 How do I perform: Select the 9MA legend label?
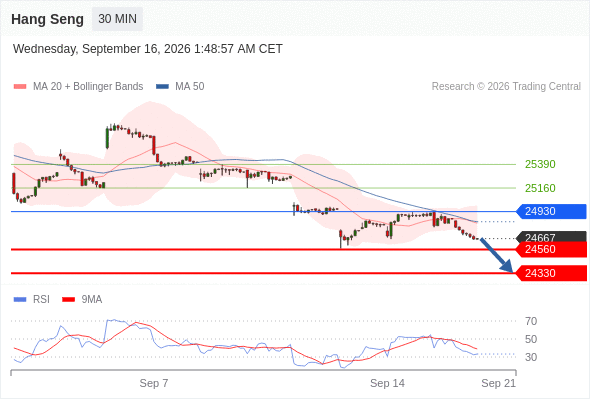pyautogui.click(x=92, y=300)
